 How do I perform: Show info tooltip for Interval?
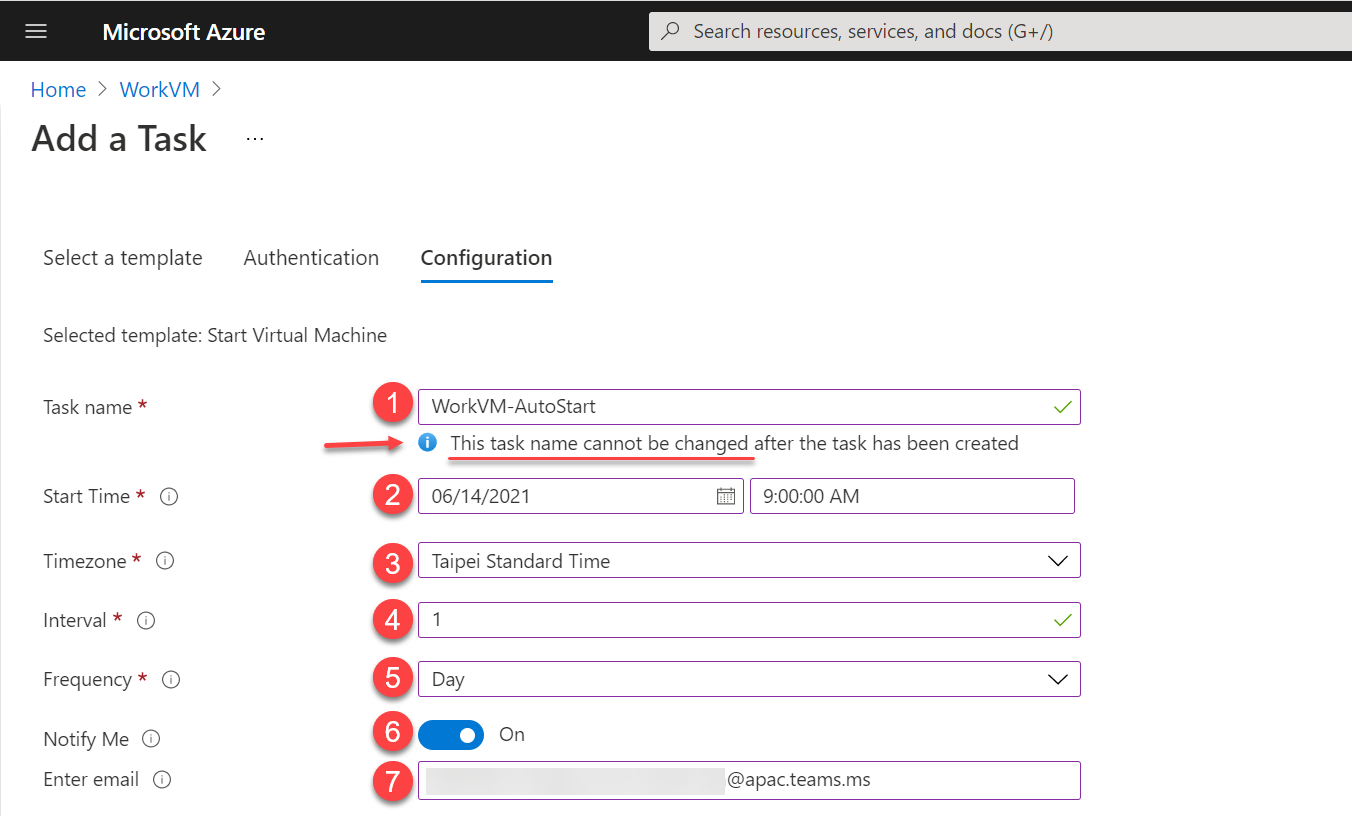tap(146, 621)
